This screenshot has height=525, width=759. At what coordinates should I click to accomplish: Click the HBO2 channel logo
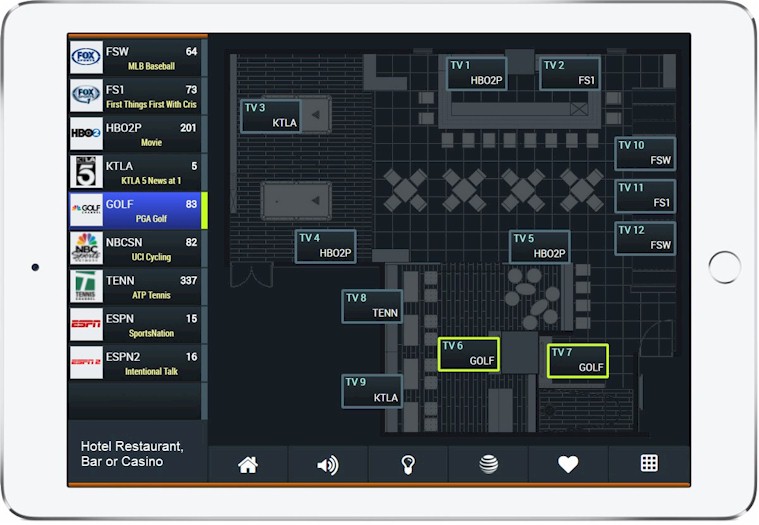(86, 134)
